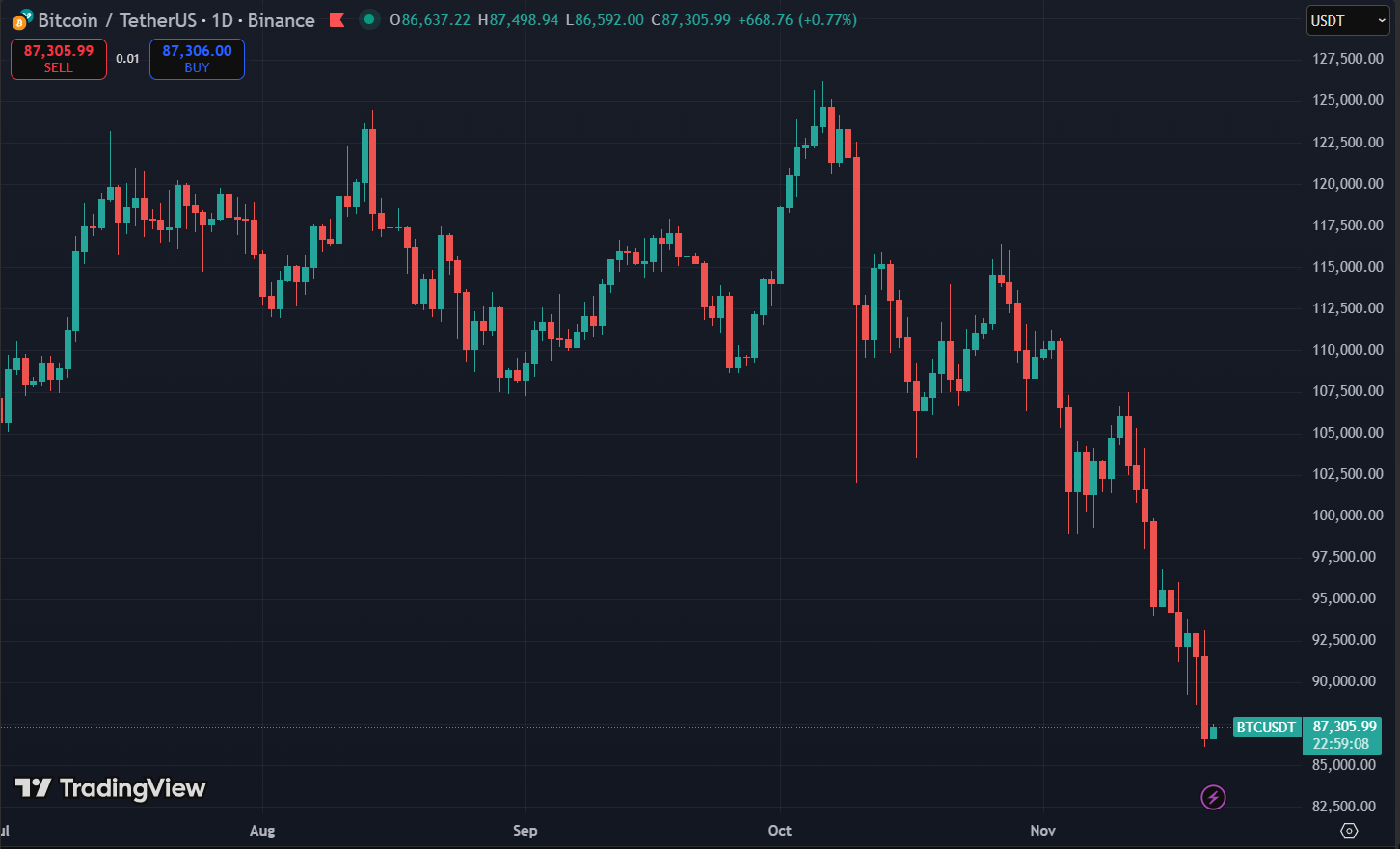Click the Binance exchange name
Image resolution: width=1400 pixels, height=849 pixels.
pyautogui.click(x=281, y=20)
